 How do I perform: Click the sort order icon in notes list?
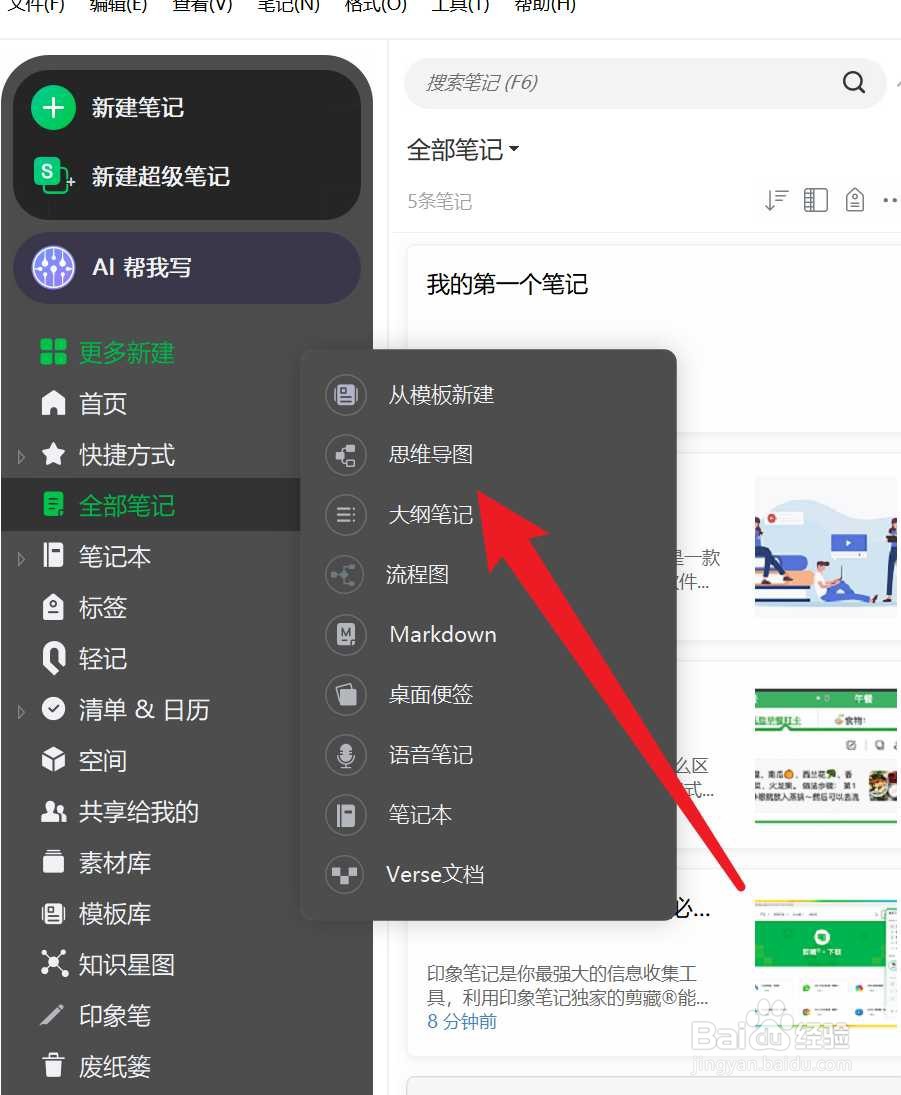point(776,200)
